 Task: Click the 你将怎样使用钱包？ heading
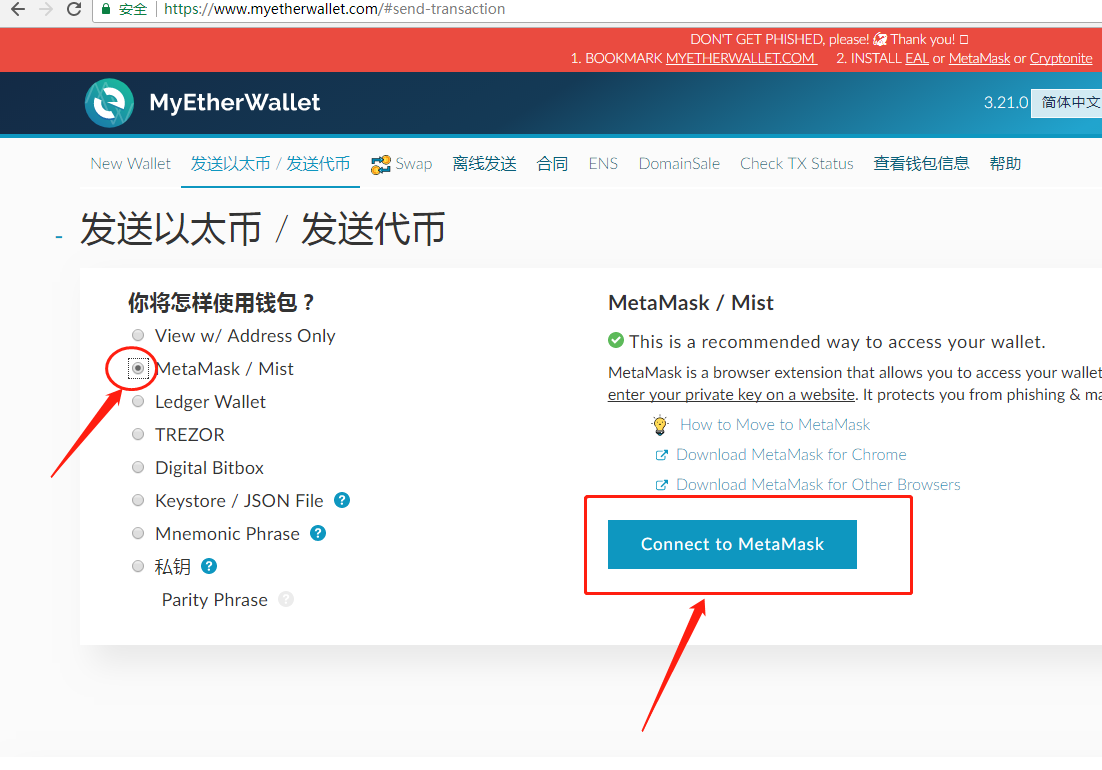pyautogui.click(x=221, y=303)
